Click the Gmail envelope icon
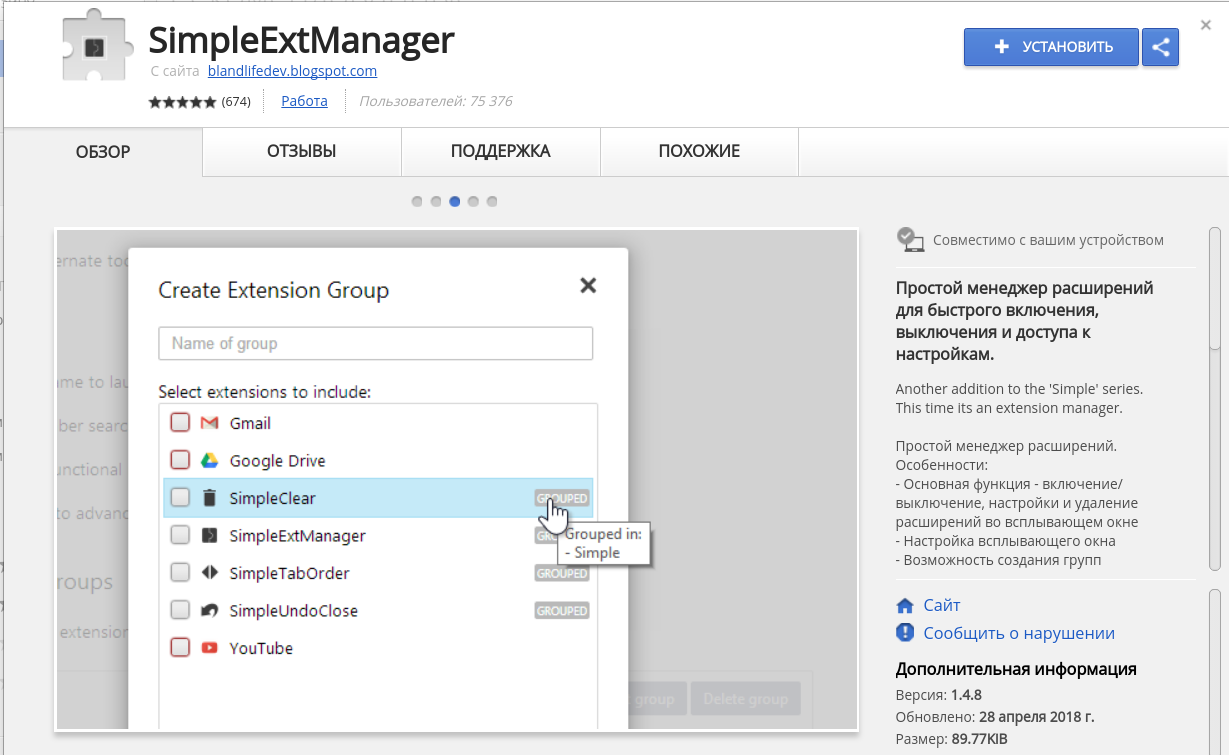This screenshot has width=1229, height=755. (x=209, y=423)
